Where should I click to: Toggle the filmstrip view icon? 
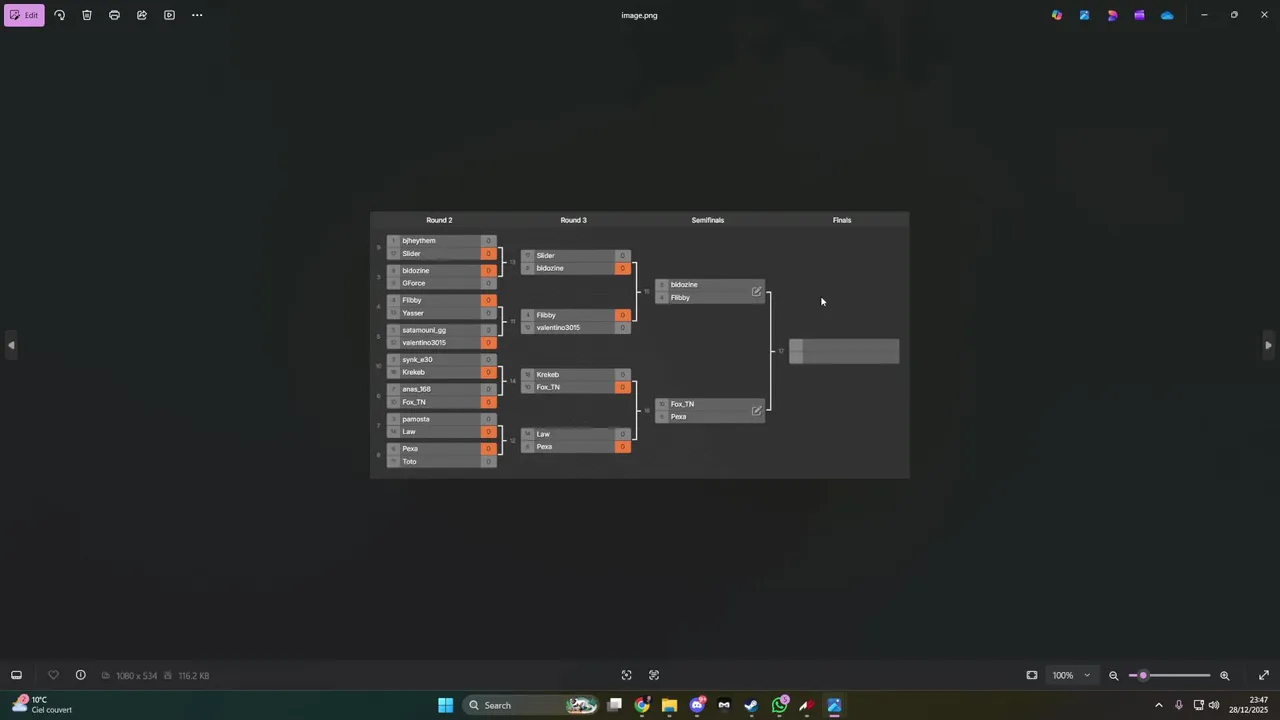[16, 675]
